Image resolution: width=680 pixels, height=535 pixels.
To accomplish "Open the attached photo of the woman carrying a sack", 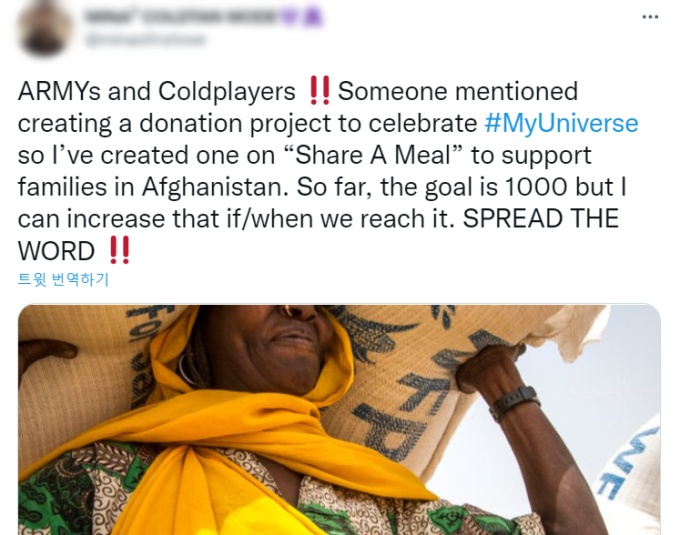I will 339,420.
